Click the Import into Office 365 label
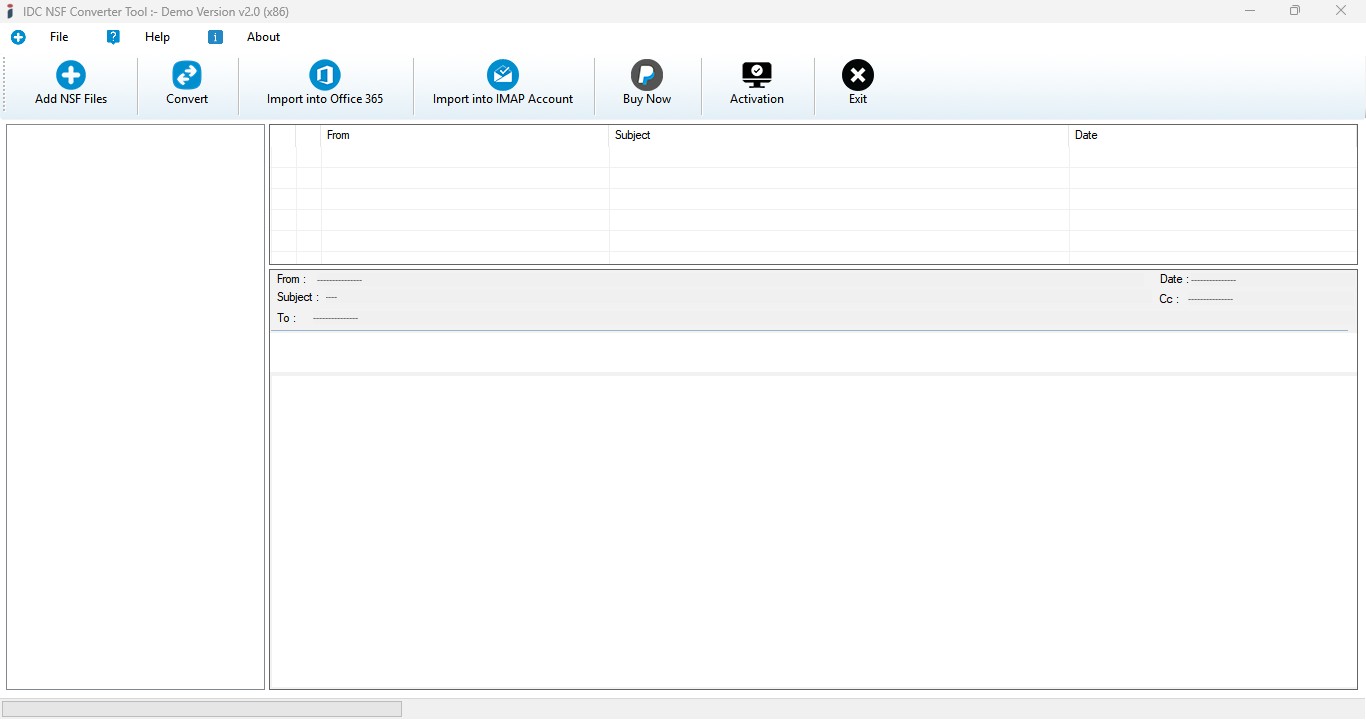 pos(325,99)
